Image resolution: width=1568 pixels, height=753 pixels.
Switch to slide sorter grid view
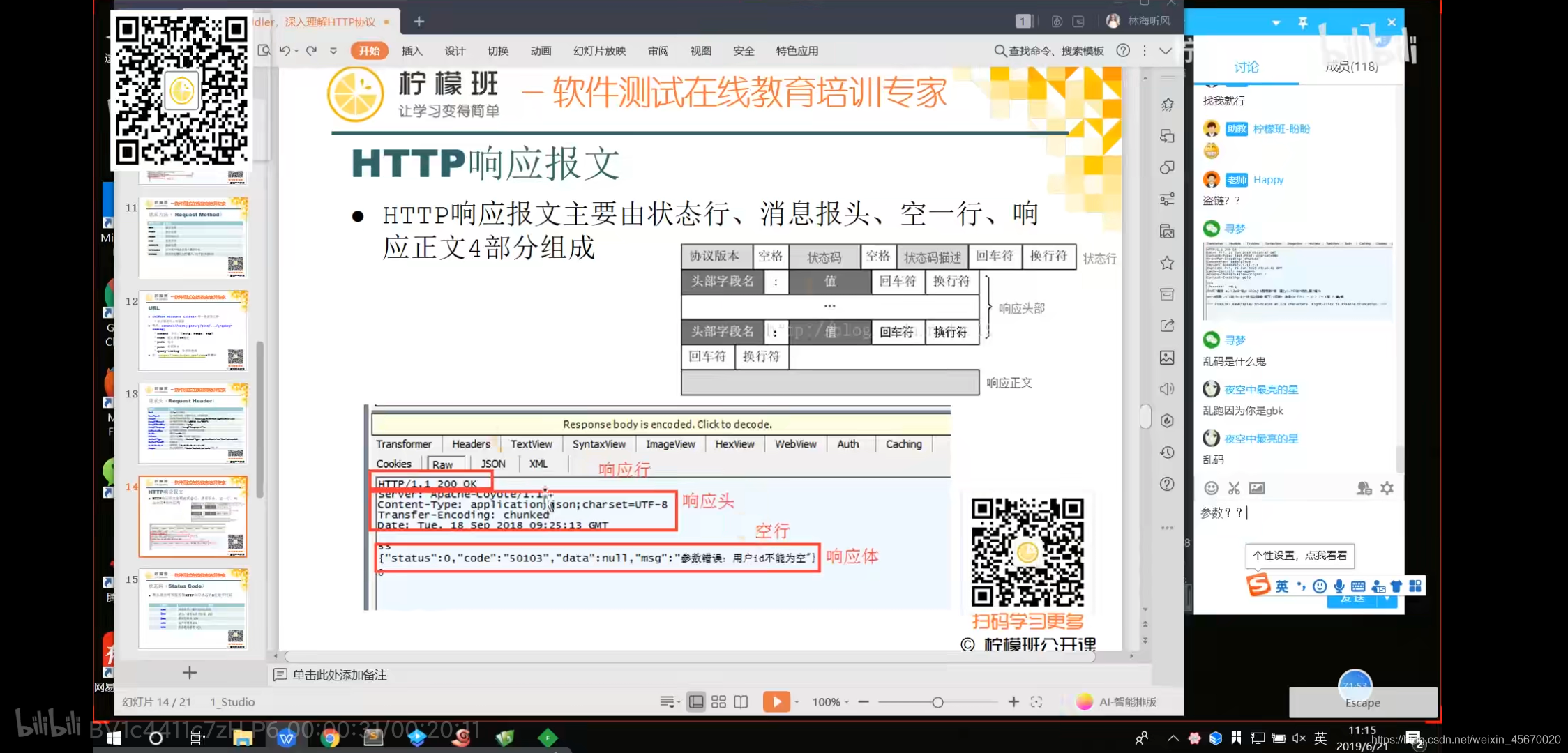(718, 702)
